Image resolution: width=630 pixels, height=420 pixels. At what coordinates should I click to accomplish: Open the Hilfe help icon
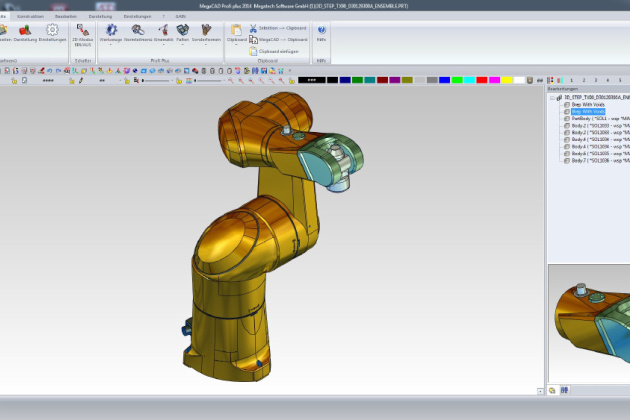pyautogui.click(x=321, y=32)
